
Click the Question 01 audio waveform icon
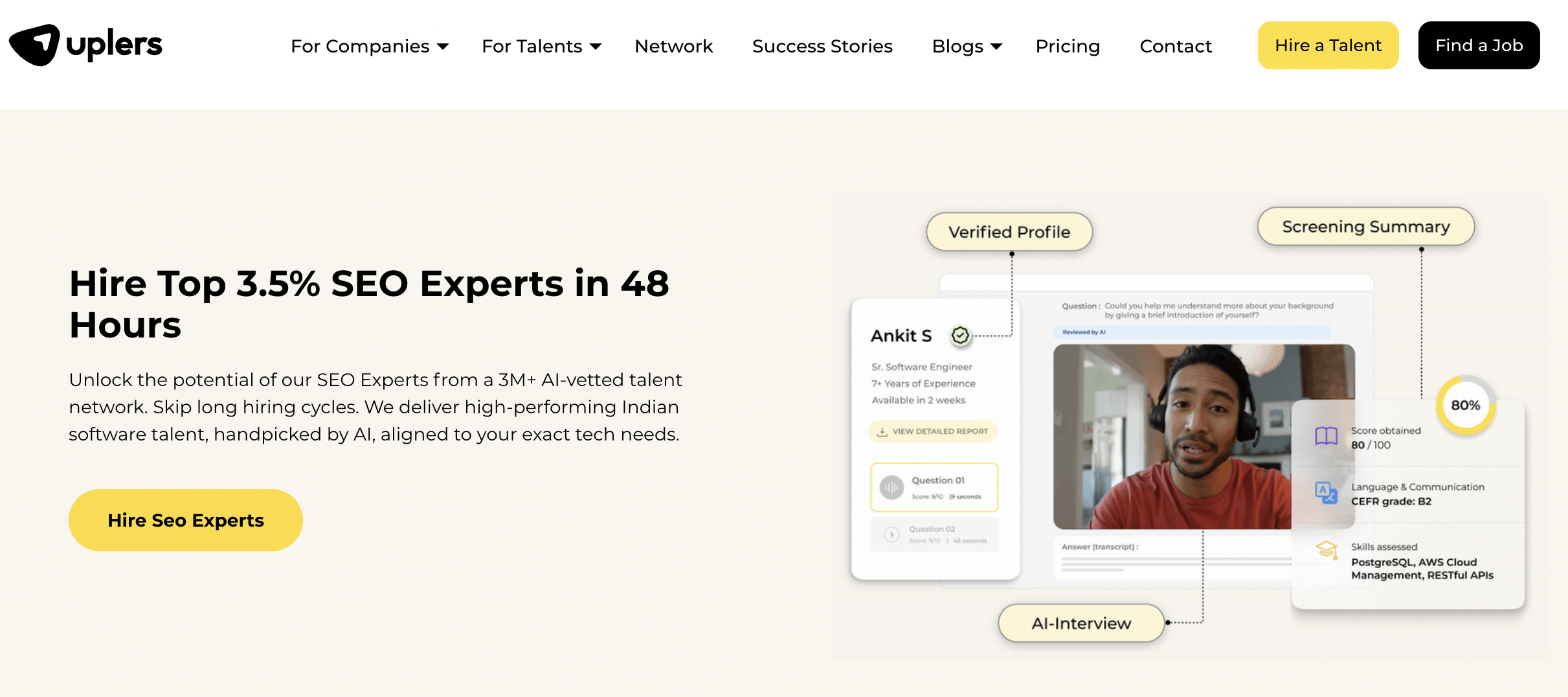[891, 487]
